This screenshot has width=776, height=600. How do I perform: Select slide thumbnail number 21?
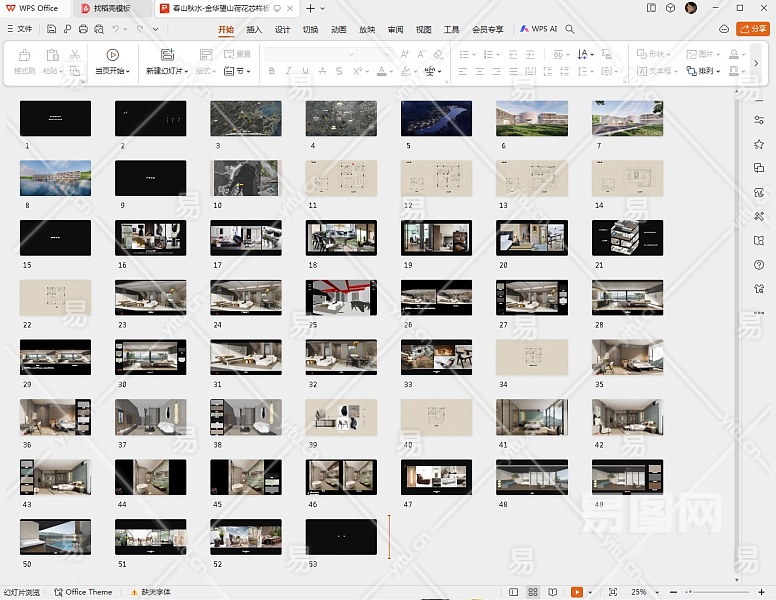coord(627,238)
